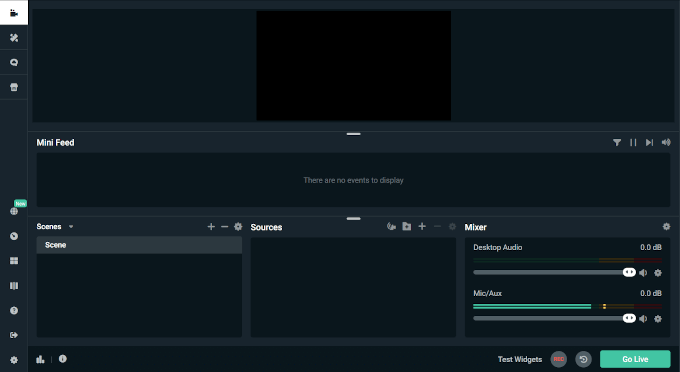
Task: Pause the Mini Feed alert queue
Action: (633, 142)
